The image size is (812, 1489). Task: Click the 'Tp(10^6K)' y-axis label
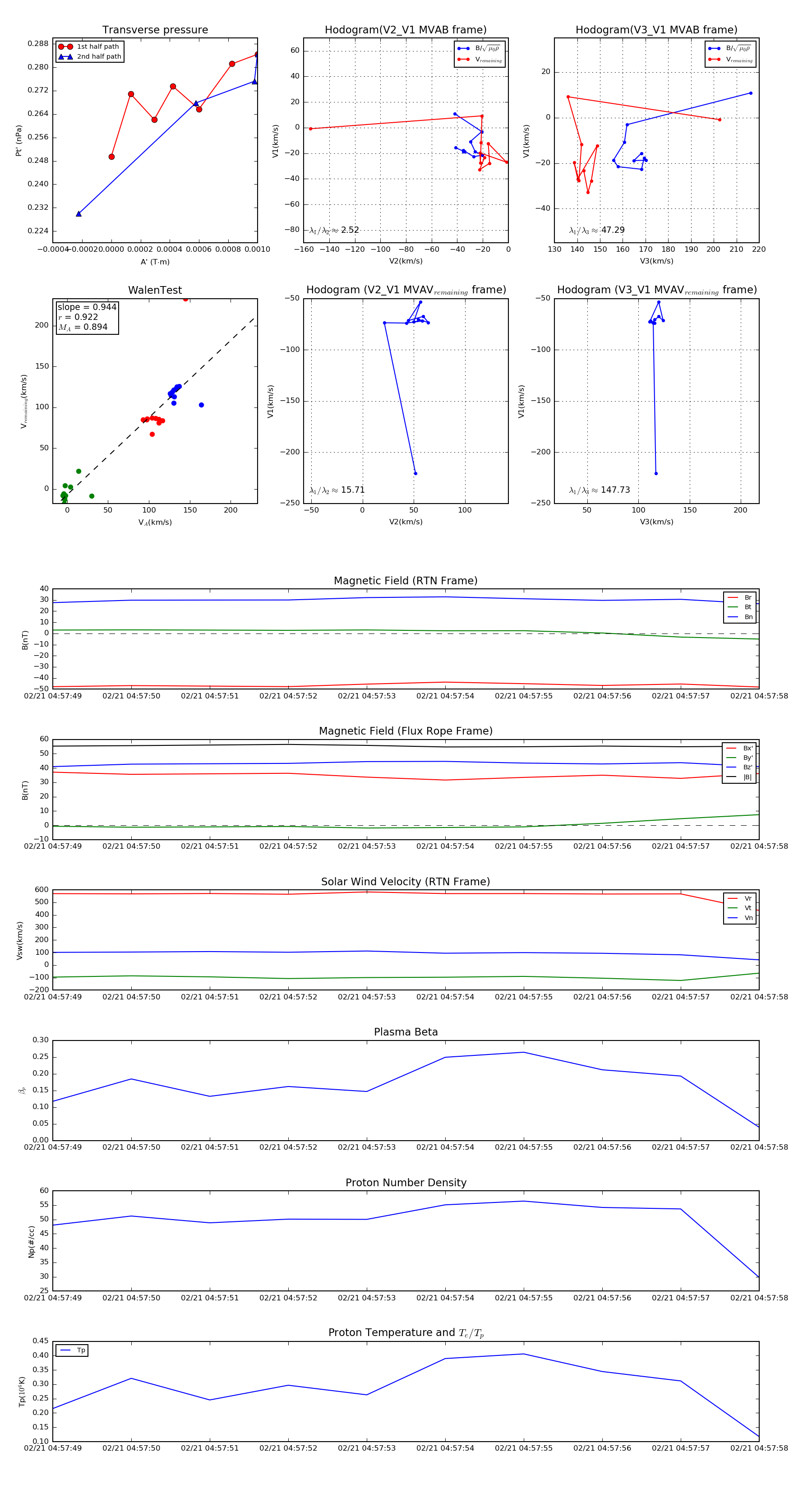[23, 1392]
